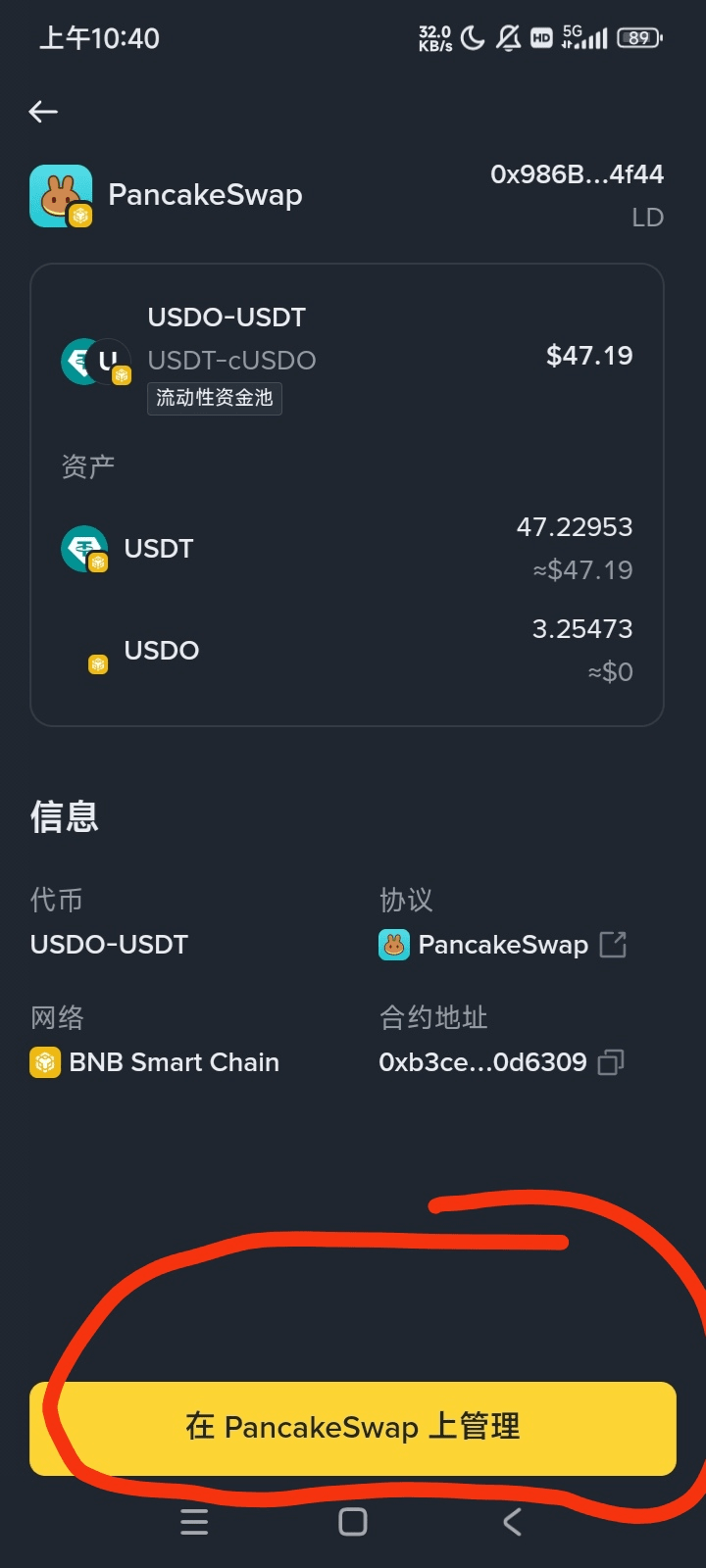Tap the USDT token icon under assets
706x1568 pixels.
coord(84,549)
